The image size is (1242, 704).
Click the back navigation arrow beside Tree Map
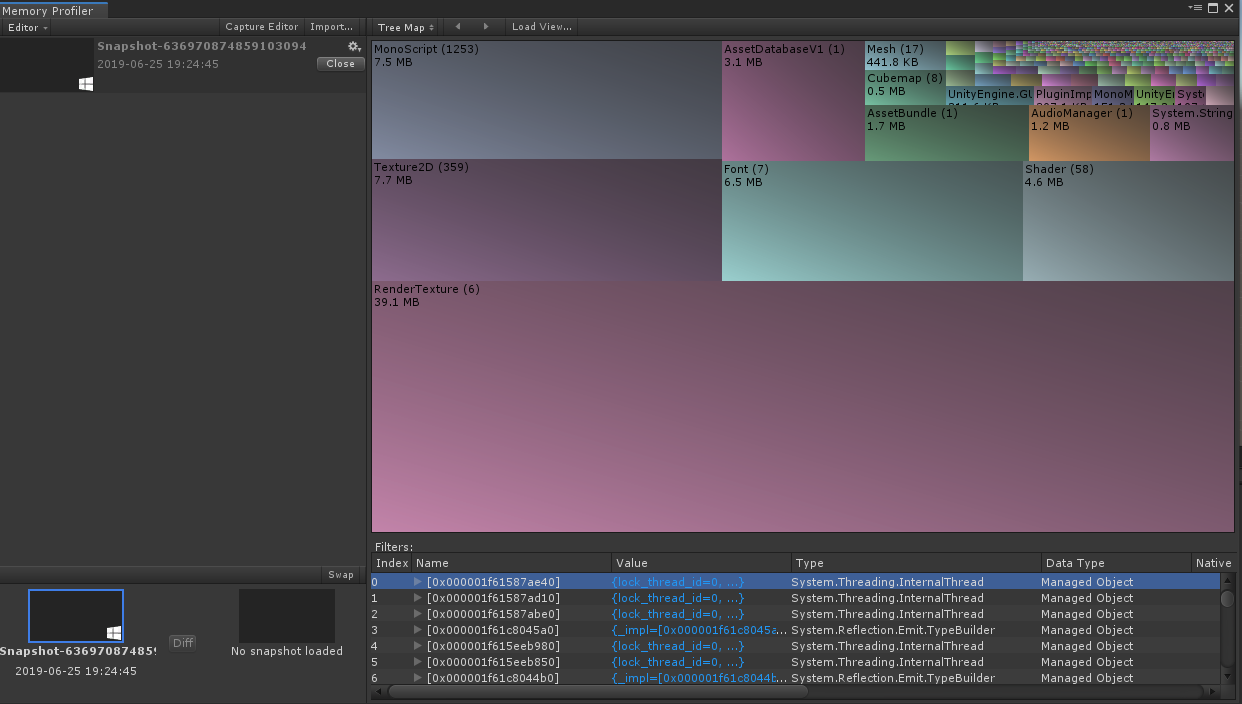click(x=457, y=27)
